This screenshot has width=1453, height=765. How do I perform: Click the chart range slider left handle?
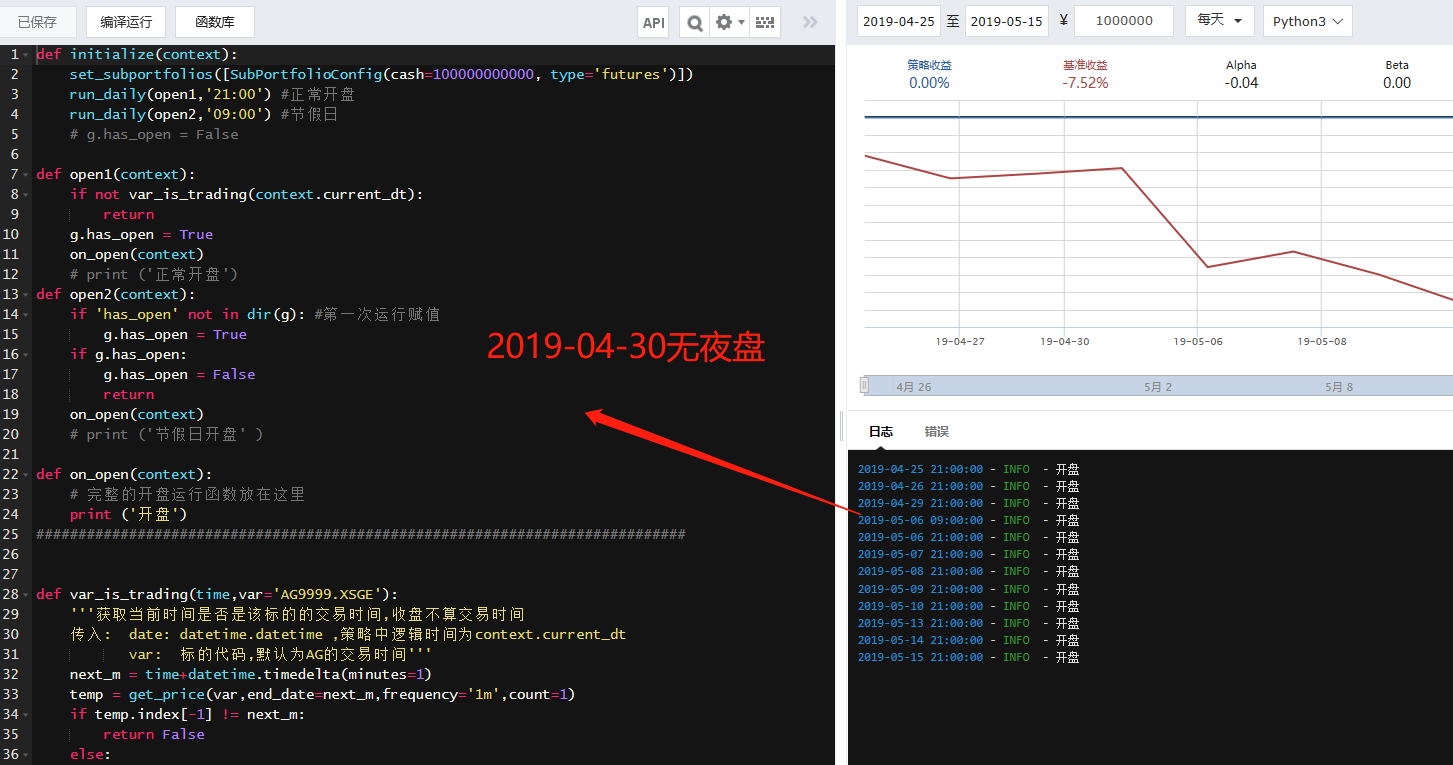866,385
